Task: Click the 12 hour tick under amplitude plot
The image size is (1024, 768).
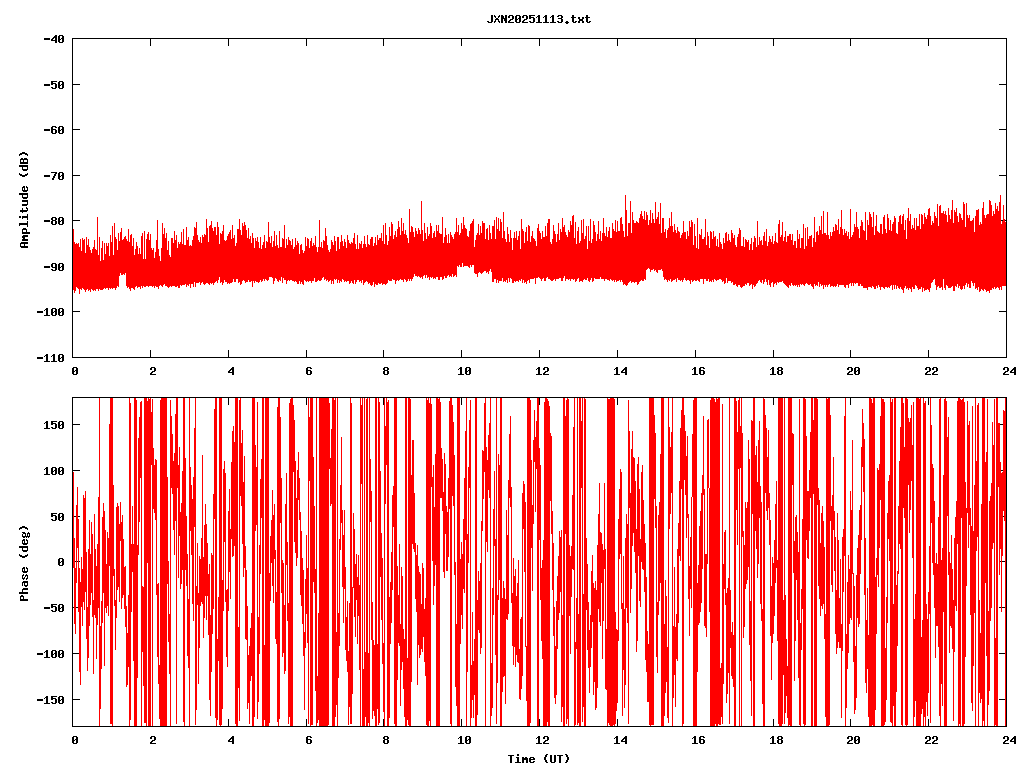Action: 541,371
